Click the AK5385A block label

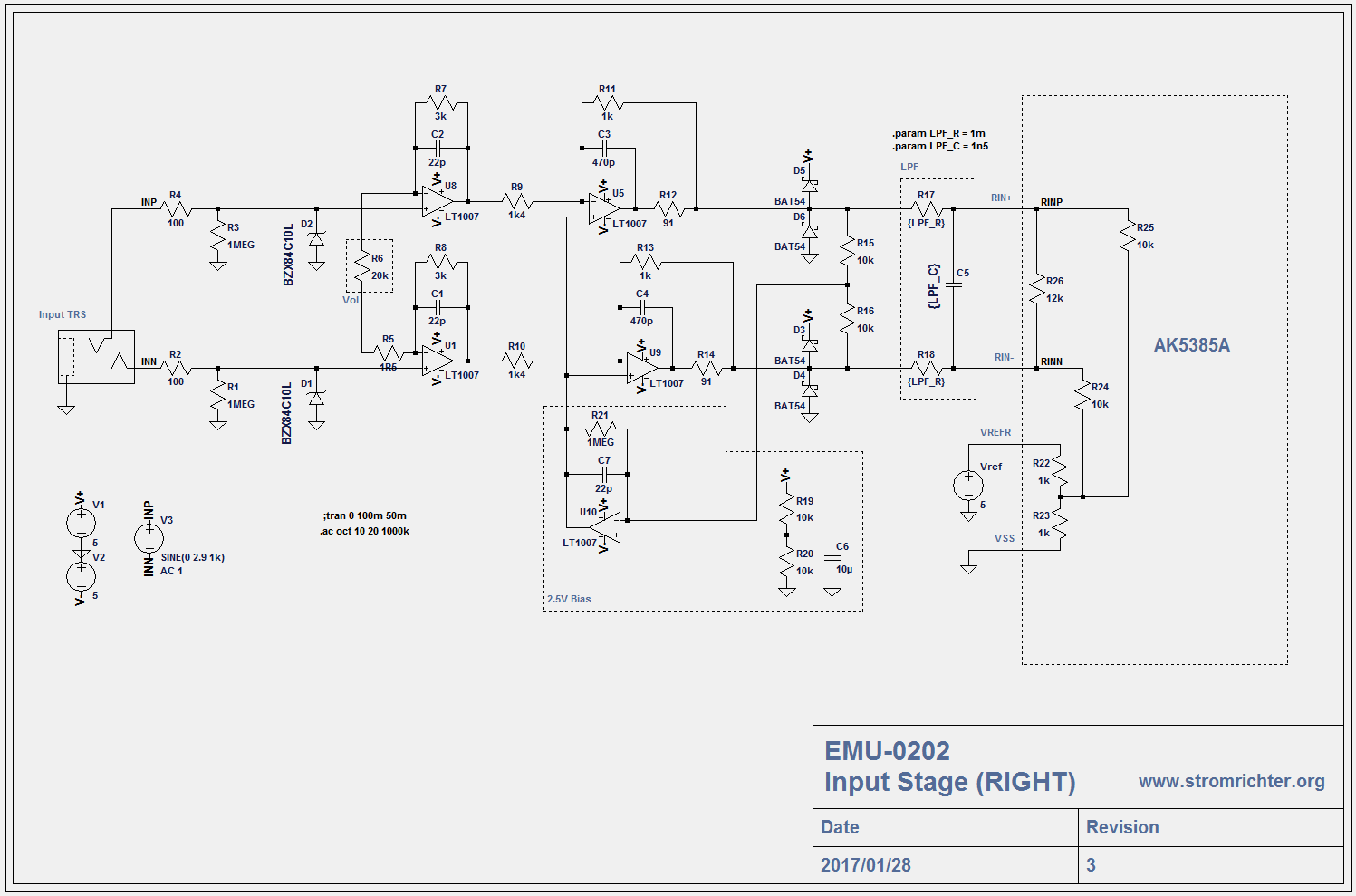click(x=1191, y=345)
